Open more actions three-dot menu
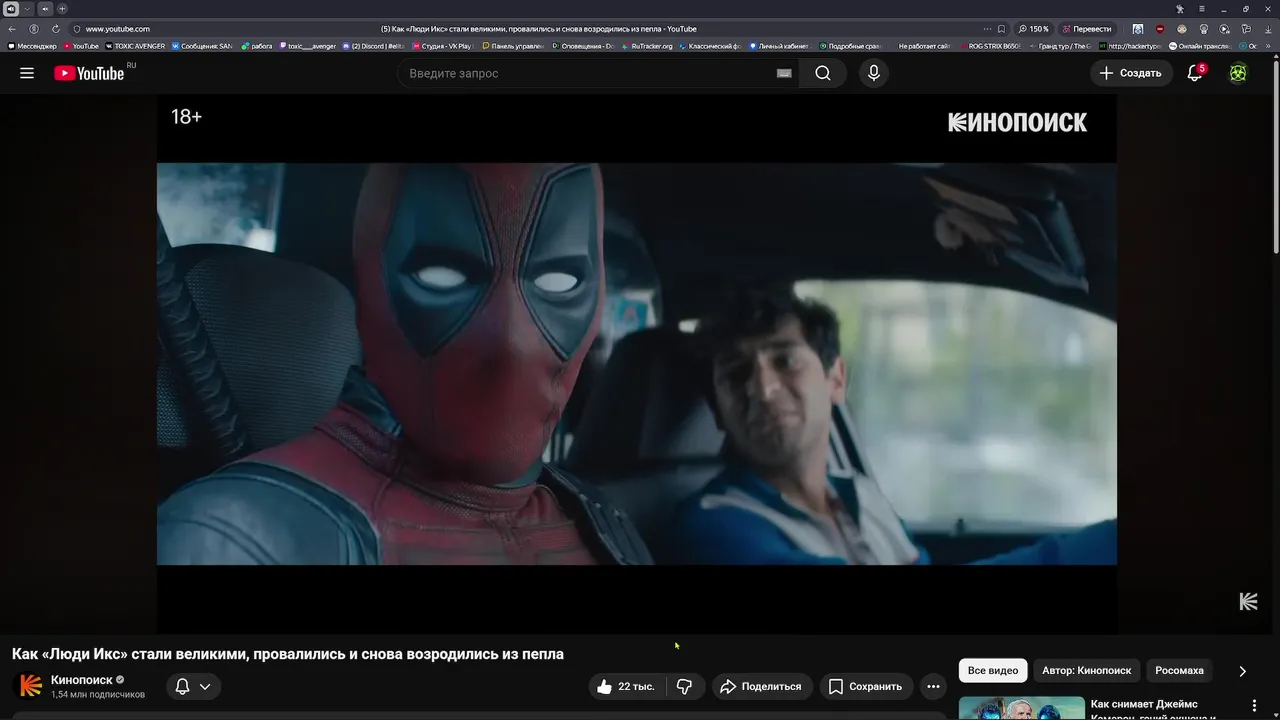 (x=933, y=686)
